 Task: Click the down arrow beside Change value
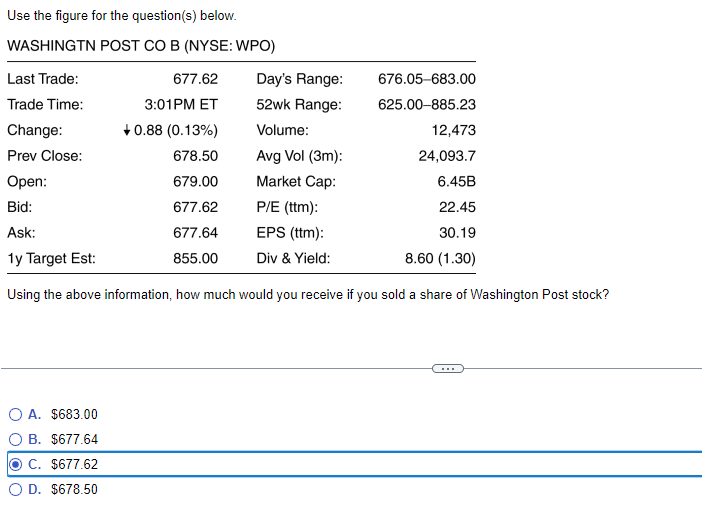(127, 130)
